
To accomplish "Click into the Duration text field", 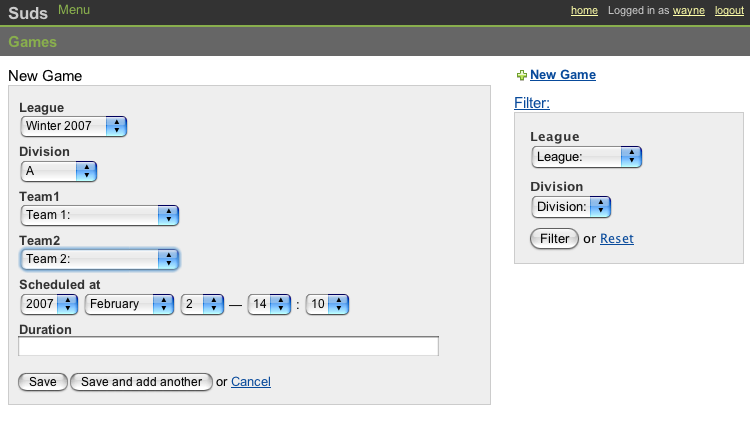I will 228,346.
